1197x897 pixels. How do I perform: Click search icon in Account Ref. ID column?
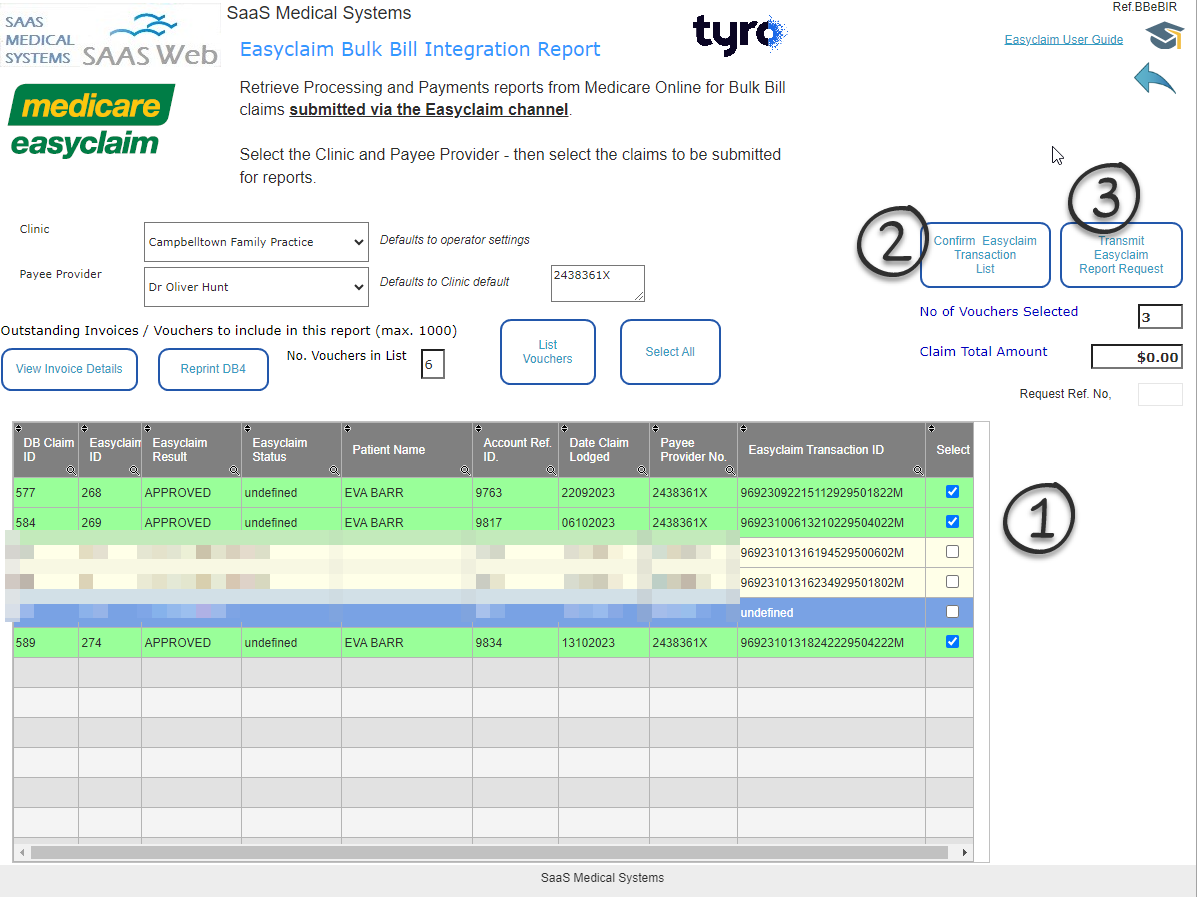point(552,470)
